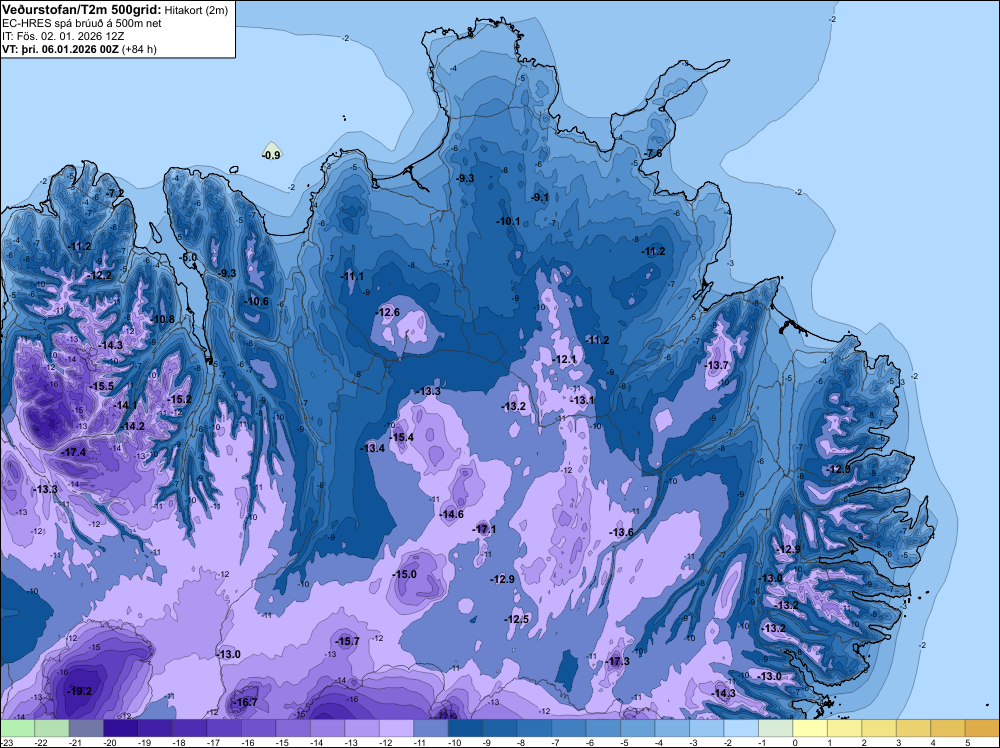Click the -13.7 temperature value
Image resolution: width=1000 pixels, height=748 pixels.
tap(717, 365)
